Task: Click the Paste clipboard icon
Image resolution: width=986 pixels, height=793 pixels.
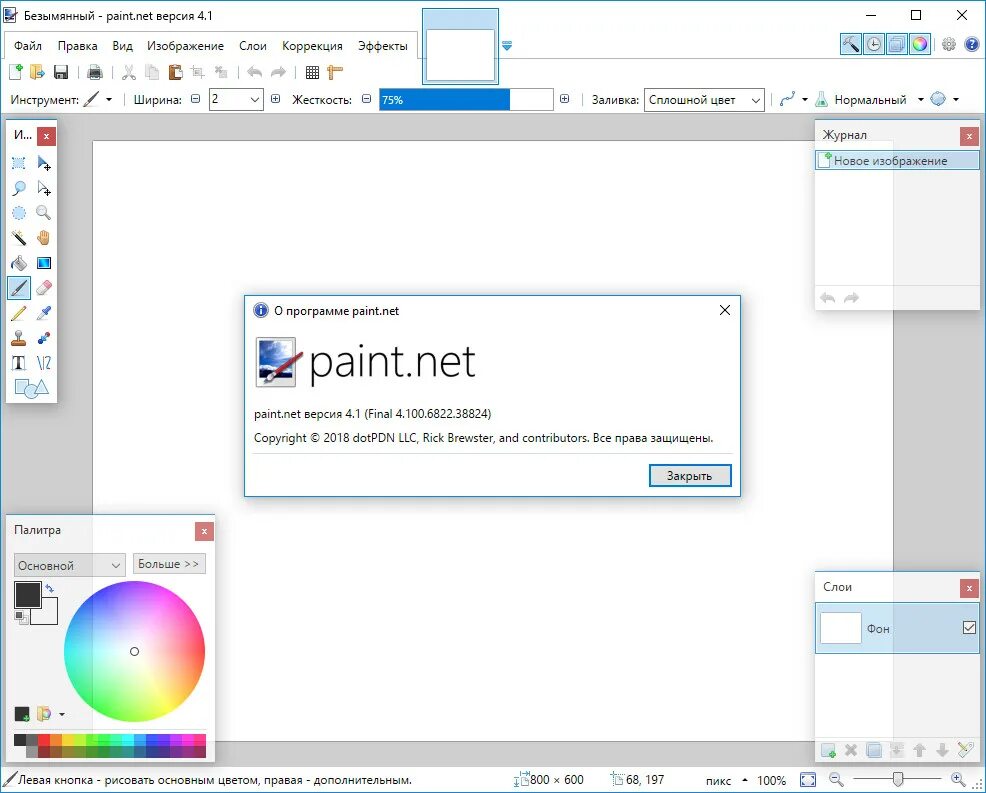Action: tap(175, 72)
